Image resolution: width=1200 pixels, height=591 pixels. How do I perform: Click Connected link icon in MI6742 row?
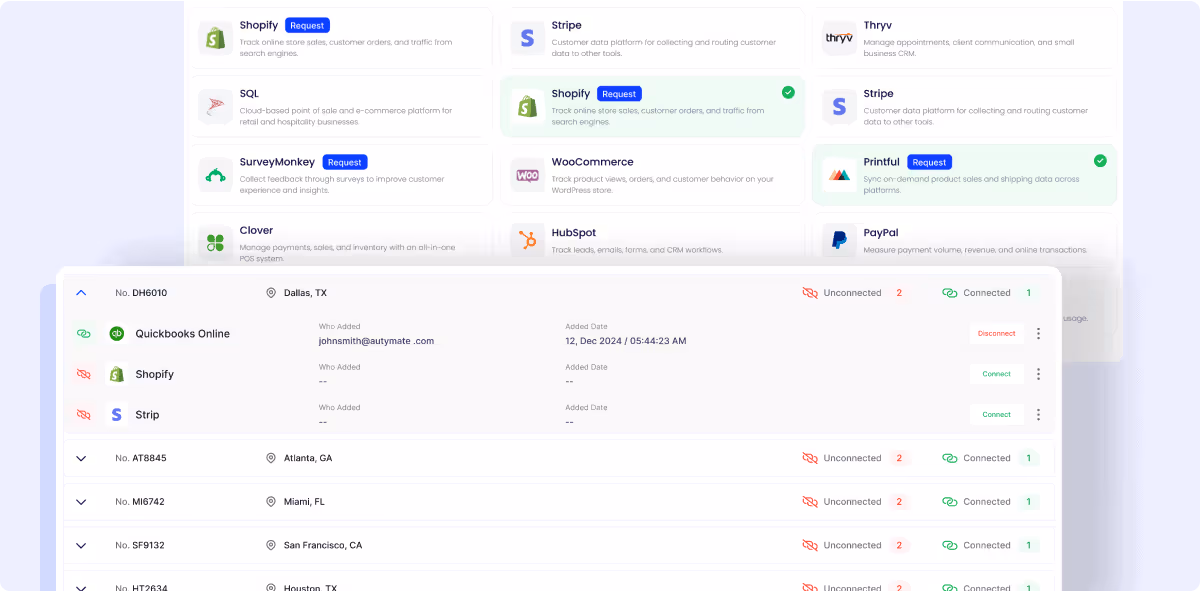950,502
